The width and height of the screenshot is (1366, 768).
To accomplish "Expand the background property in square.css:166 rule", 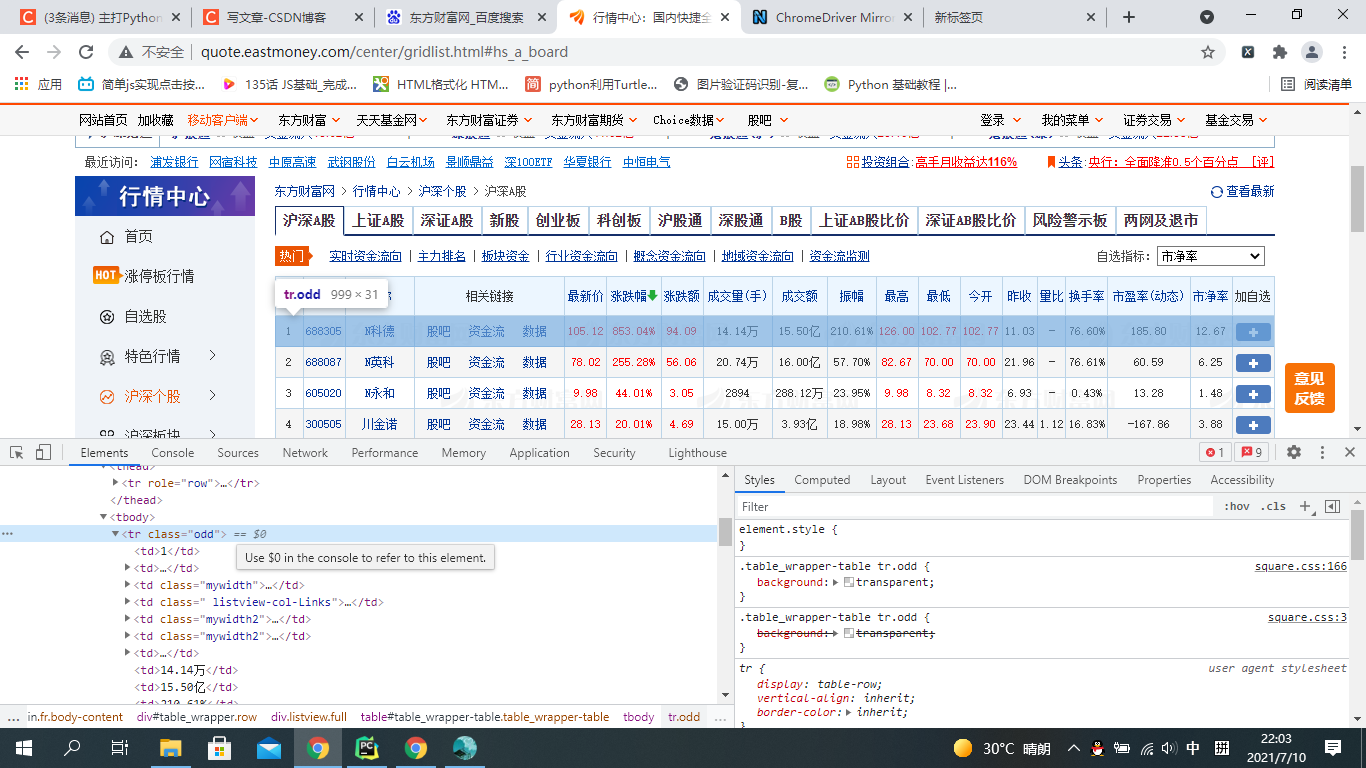I will tap(836, 582).
